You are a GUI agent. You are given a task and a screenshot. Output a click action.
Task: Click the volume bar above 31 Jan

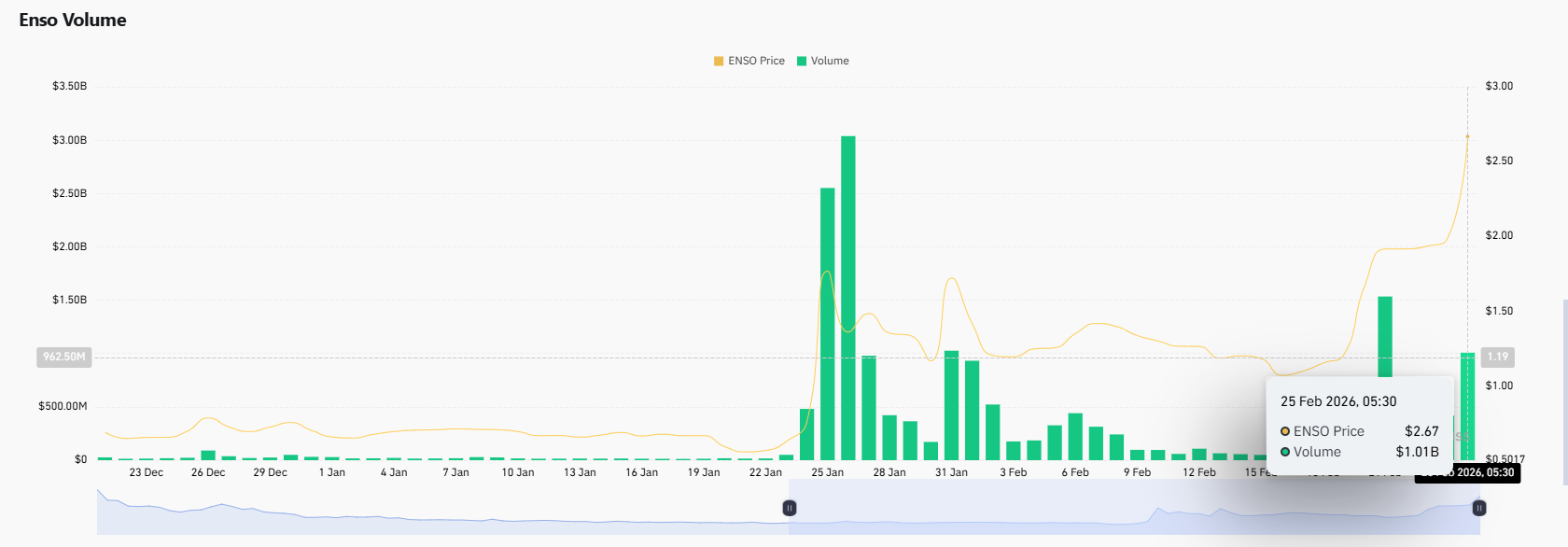tap(951, 406)
